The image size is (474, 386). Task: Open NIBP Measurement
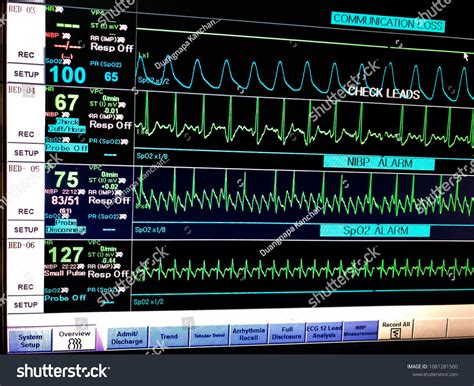(361, 331)
